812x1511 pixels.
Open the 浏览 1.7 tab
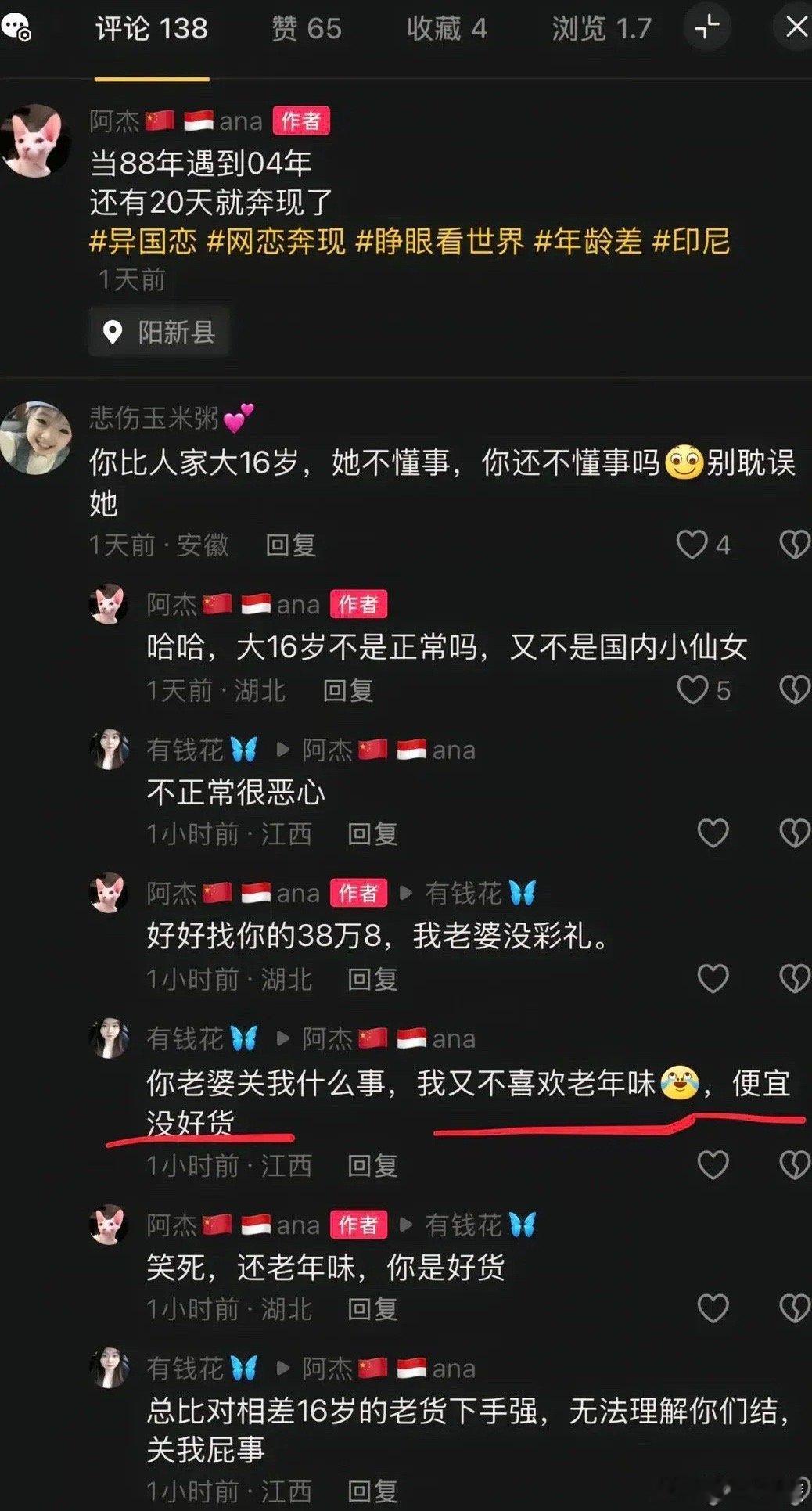(x=602, y=29)
